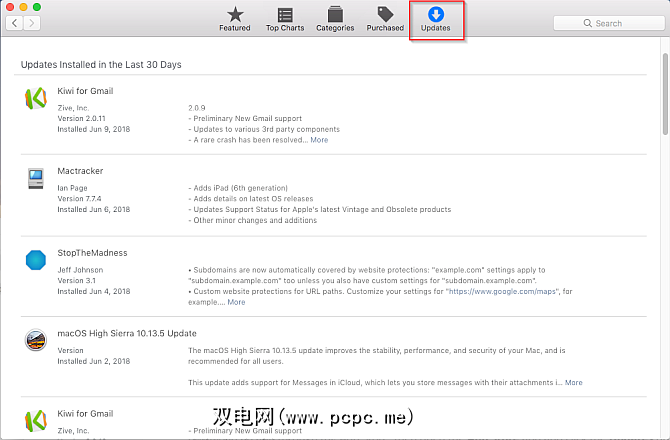The height and width of the screenshot is (440, 670).
Task: Click the Mactracker app icon
Action: (x=36, y=179)
